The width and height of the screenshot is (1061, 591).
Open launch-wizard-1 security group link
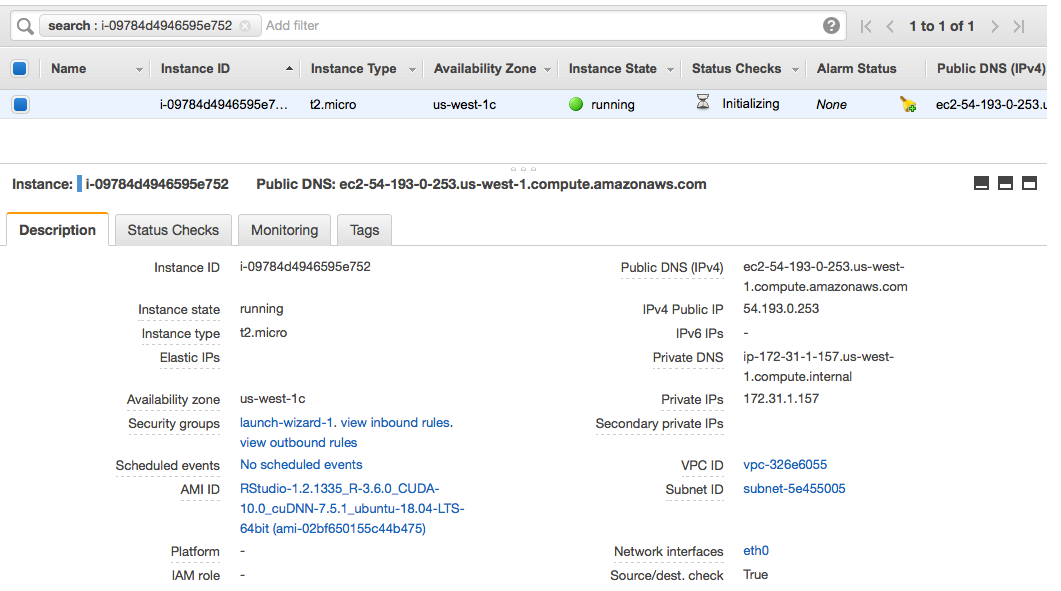point(286,422)
